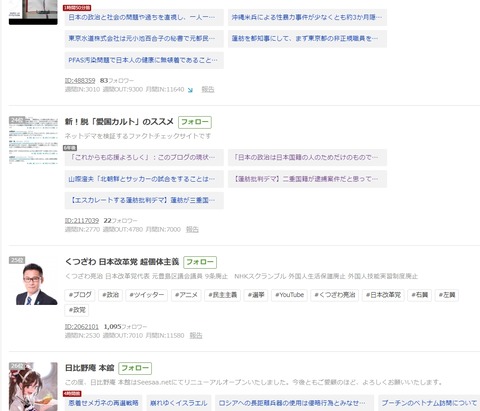Open blog title 新!脱「愛国カルト」のススメ
This screenshot has height=411, width=480.
pos(119,122)
